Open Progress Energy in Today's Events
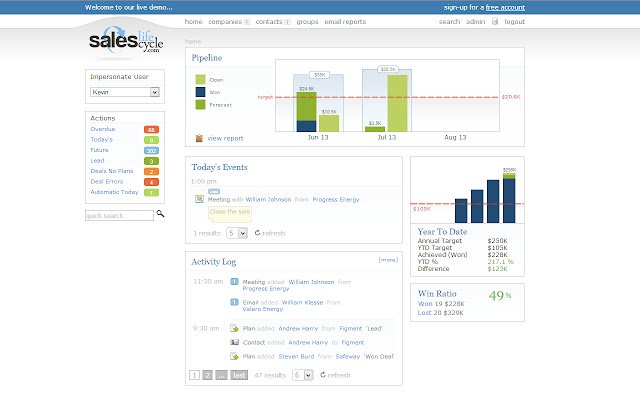 click(x=336, y=200)
